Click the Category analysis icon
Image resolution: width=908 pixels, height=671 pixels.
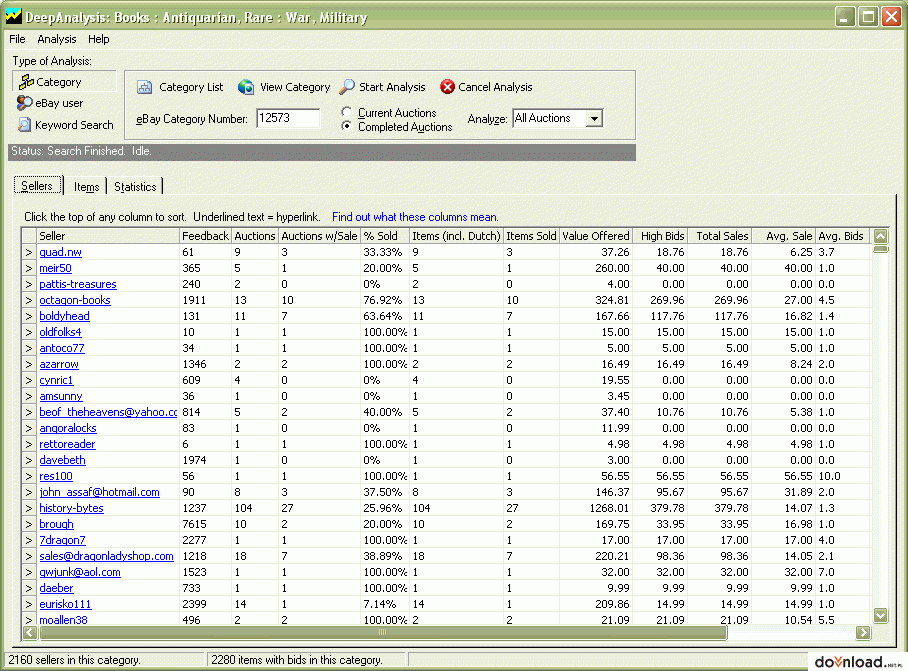[x=26, y=82]
